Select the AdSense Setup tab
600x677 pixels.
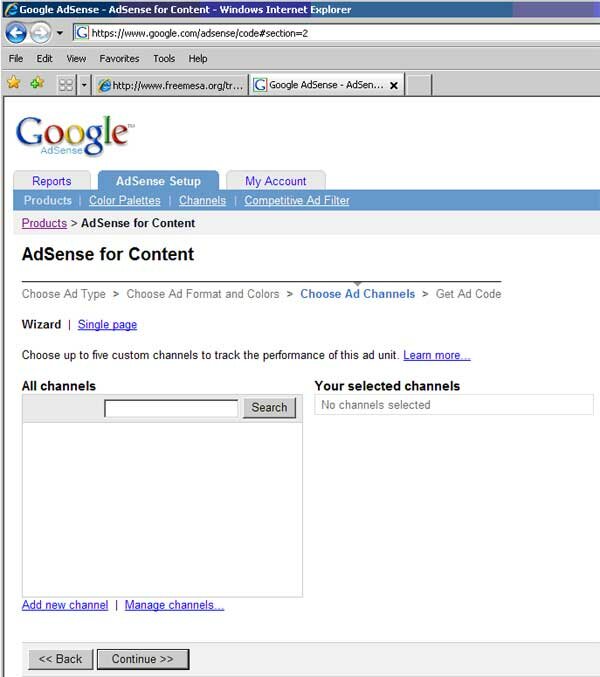tap(158, 180)
